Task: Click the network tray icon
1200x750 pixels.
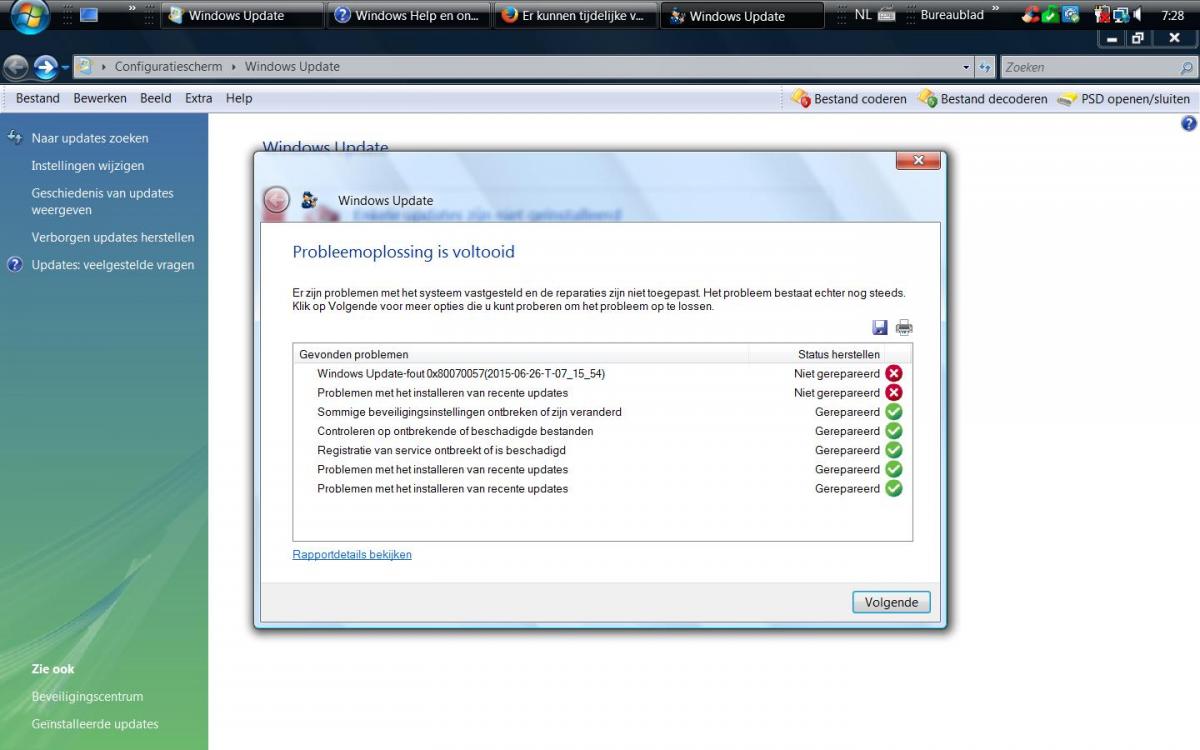Action: point(1120,15)
